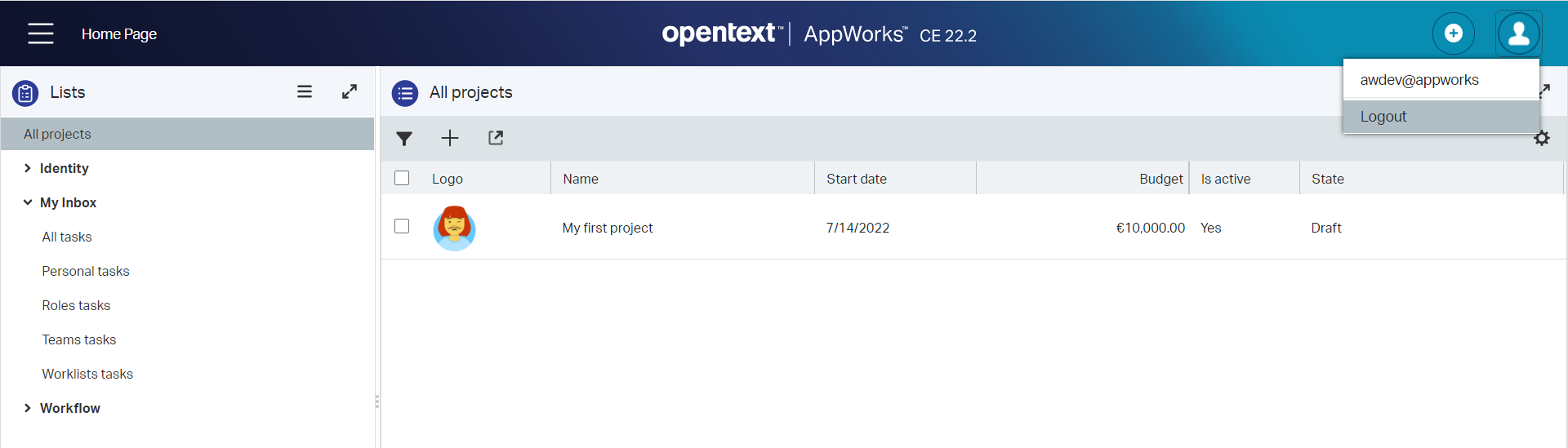The height and width of the screenshot is (448, 1568).
Task: Click the create new plus circle icon
Action: tap(1453, 33)
